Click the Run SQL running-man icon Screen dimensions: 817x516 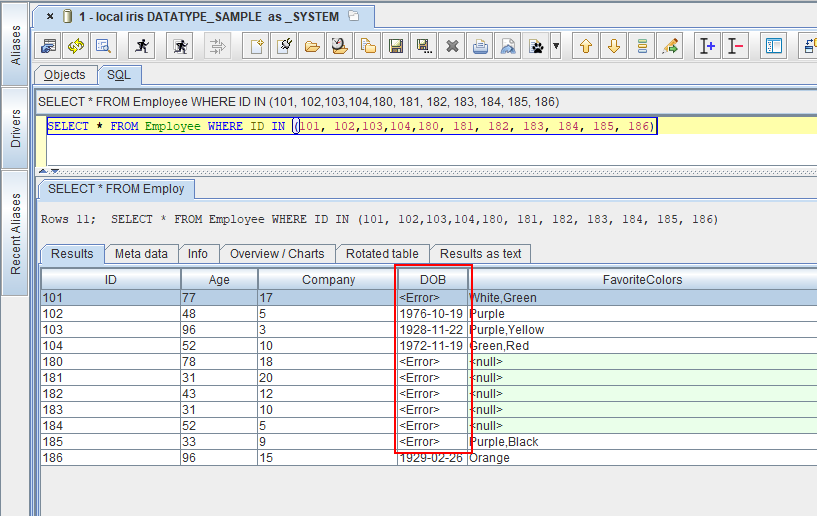(x=143, y=46)
